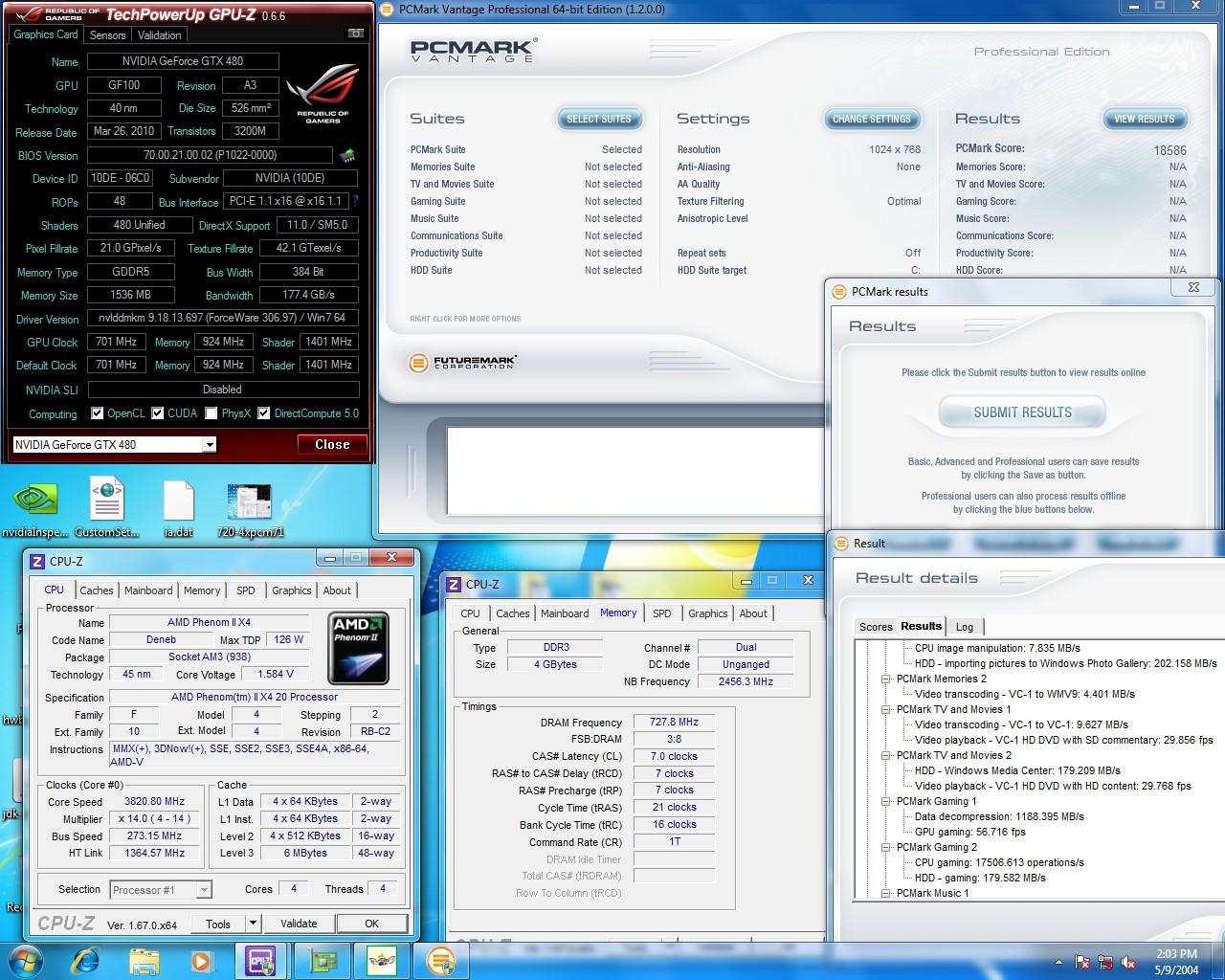Open the NVIDIA GeForce GTX 480 card dropdown

tap(209, 445)
